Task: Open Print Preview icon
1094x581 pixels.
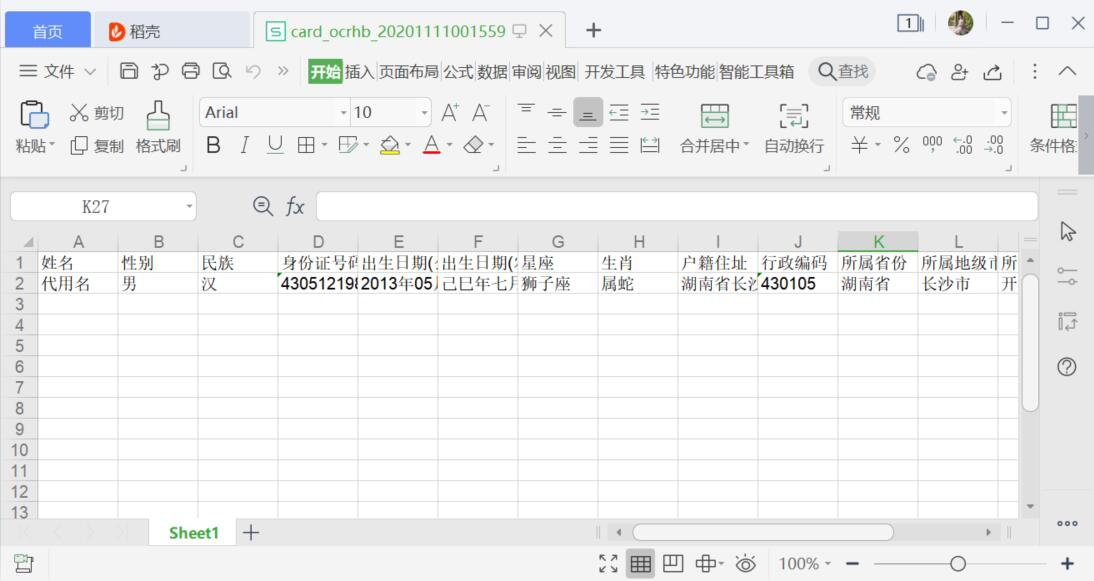Action: [x=222, y=71]
